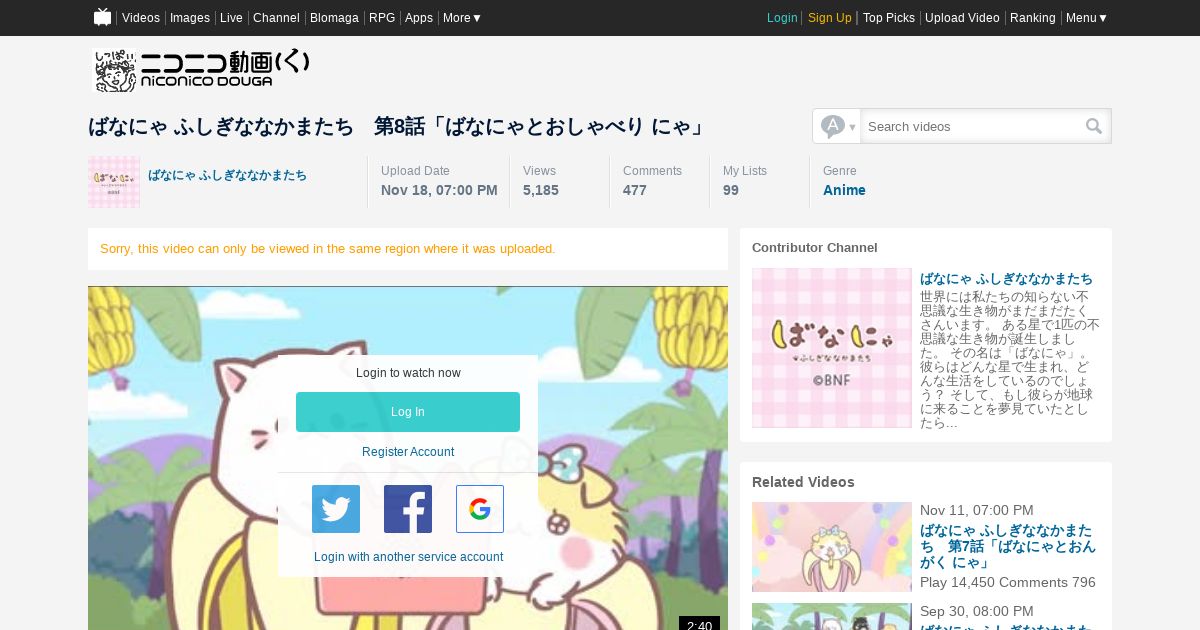Open Videos in the top navigation
The height and width of the screenshot is (630, 1200).
[141, 18]
